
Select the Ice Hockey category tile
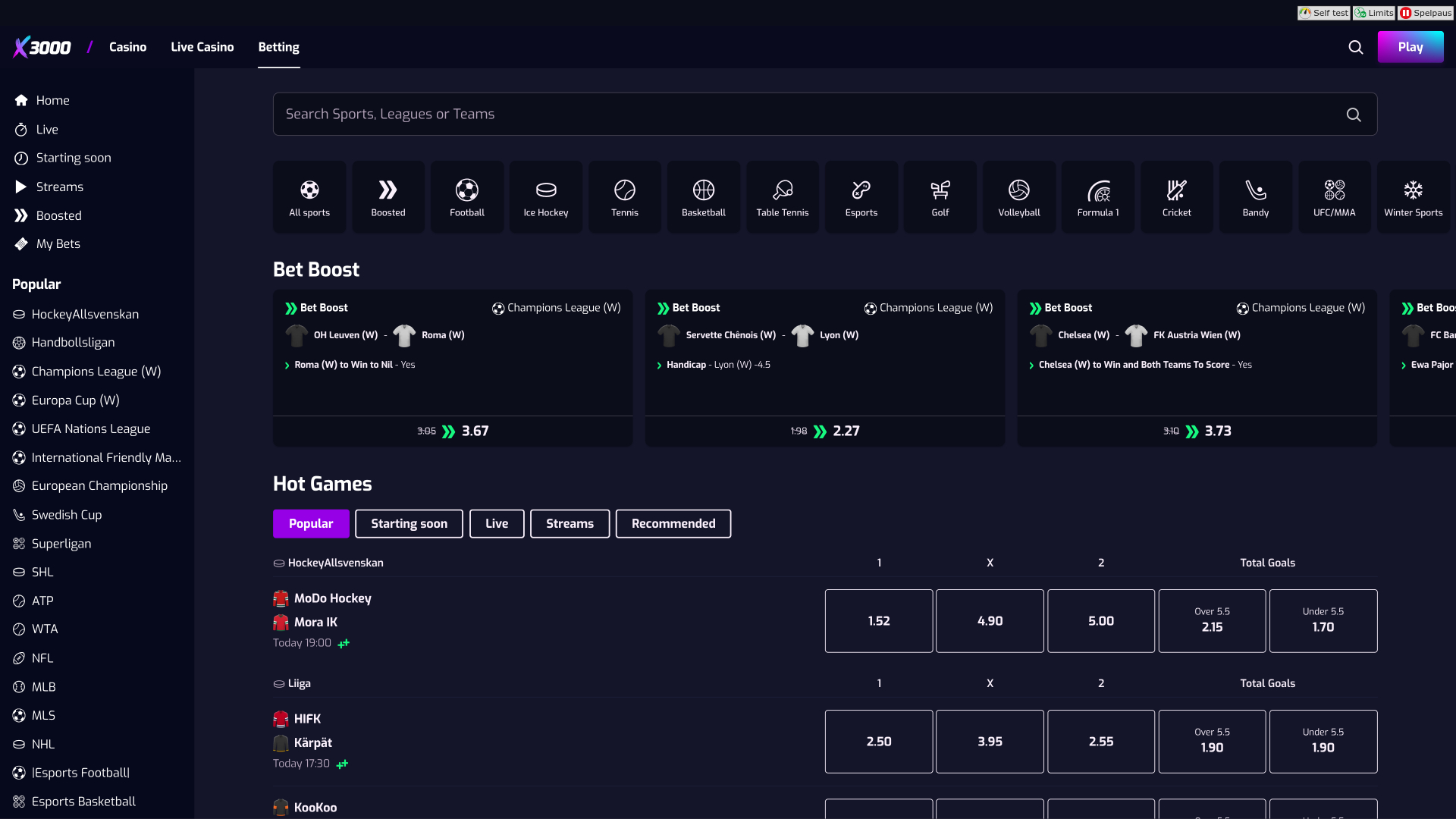[x=546, y=197]
